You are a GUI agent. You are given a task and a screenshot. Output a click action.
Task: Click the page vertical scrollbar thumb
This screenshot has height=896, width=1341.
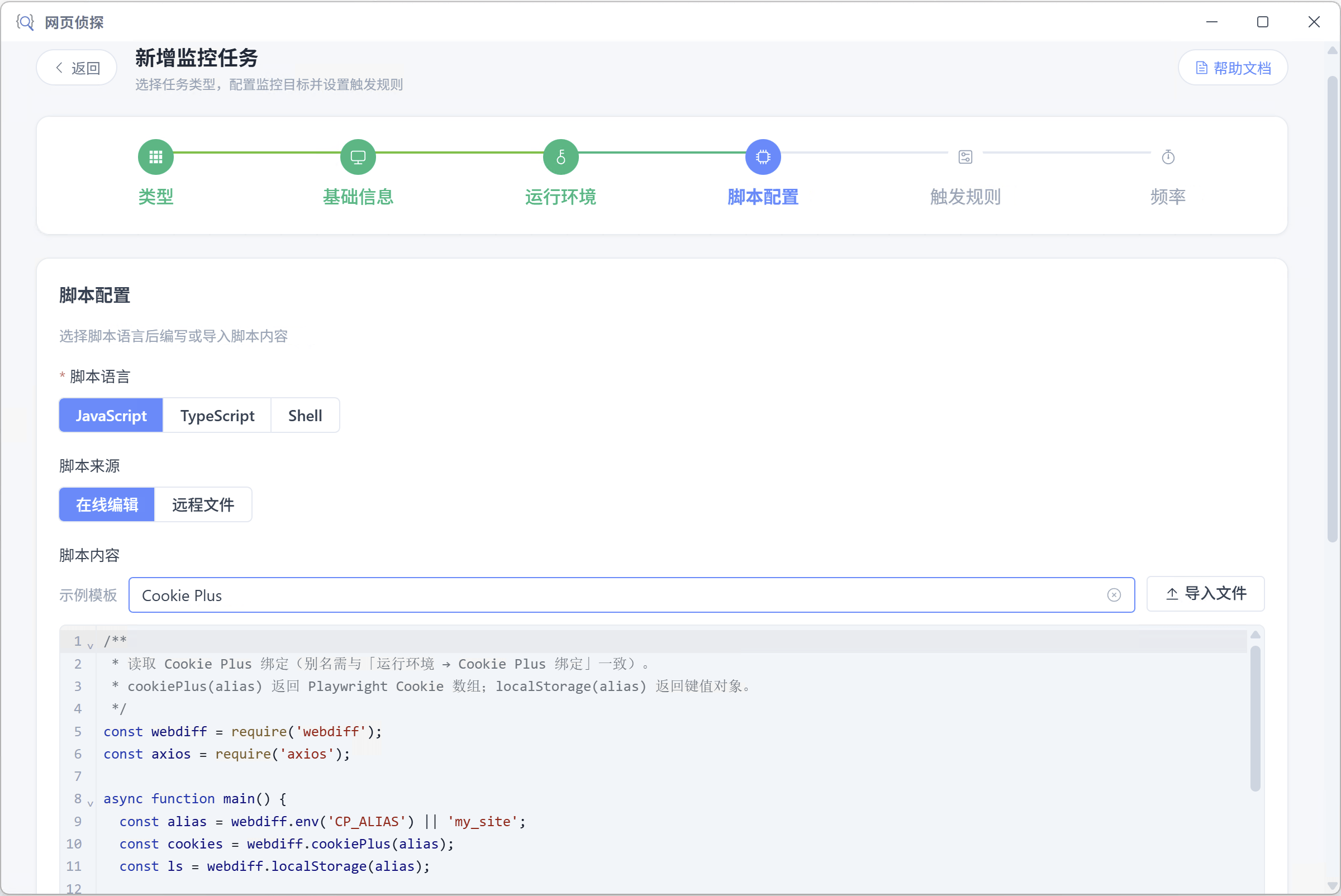(1333, 308)
